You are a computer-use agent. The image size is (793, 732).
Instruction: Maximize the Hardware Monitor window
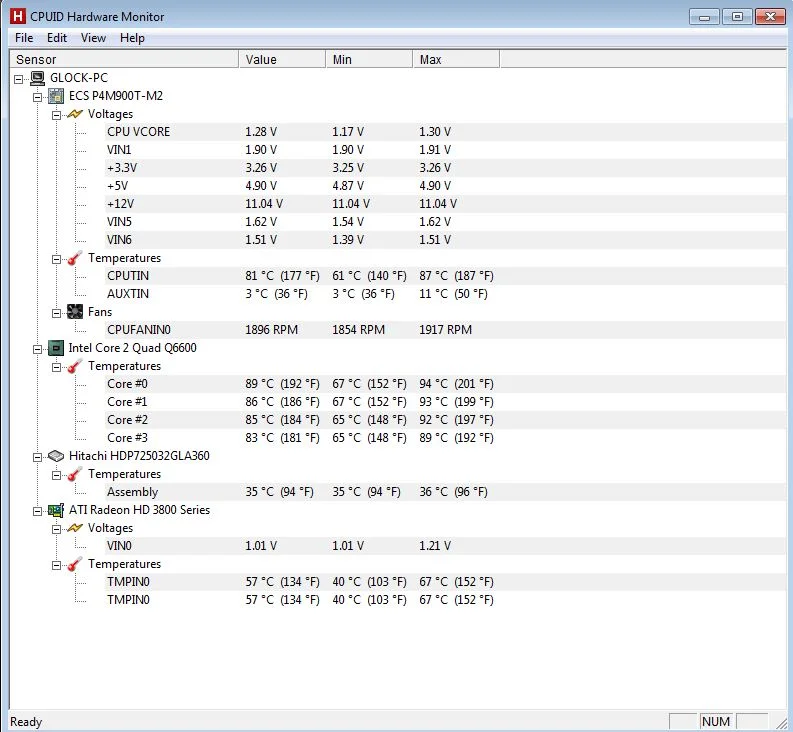[737, 17]
